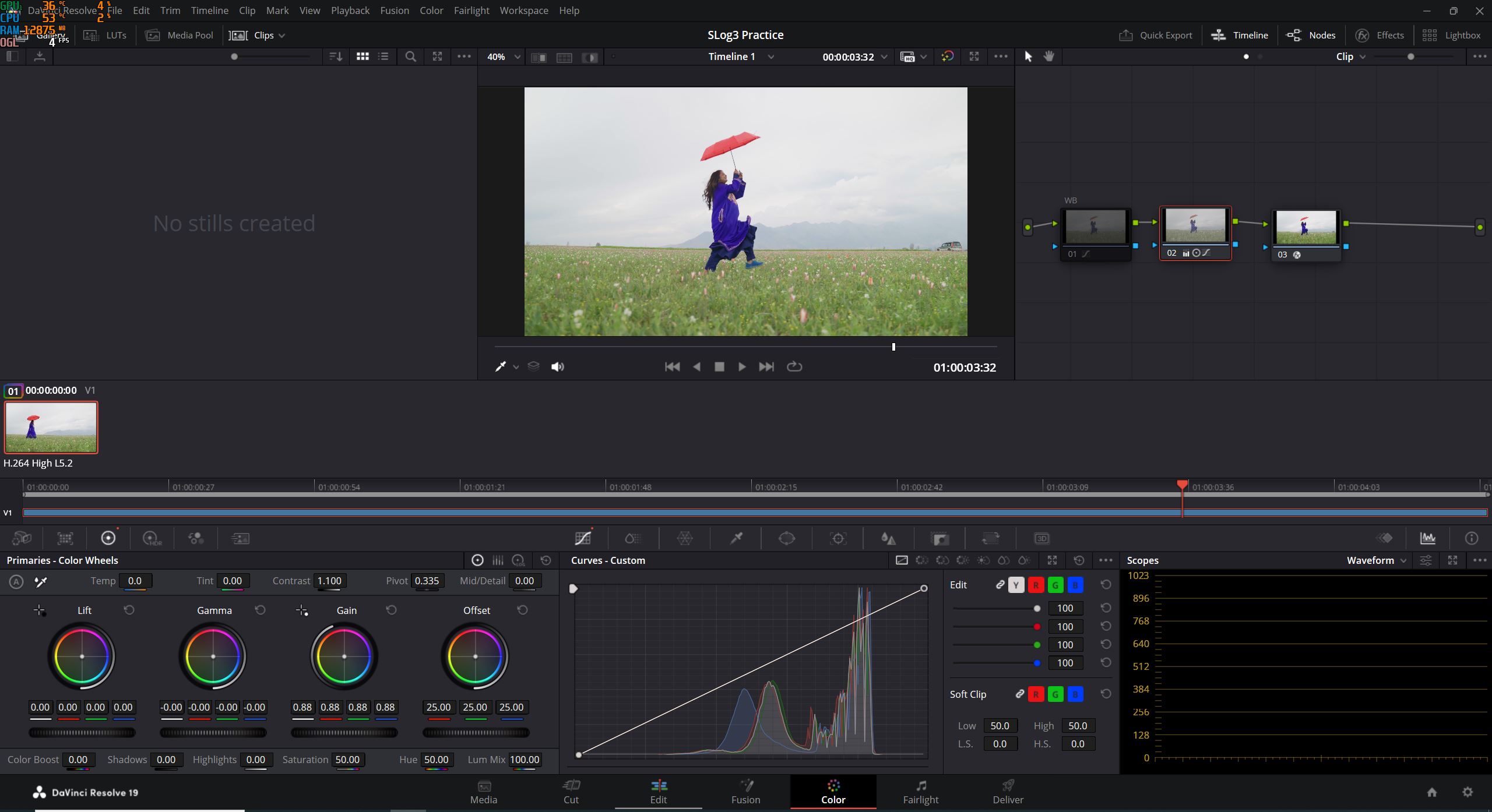
Task: Click the Lift black point picker
Action: pos(40,610)
